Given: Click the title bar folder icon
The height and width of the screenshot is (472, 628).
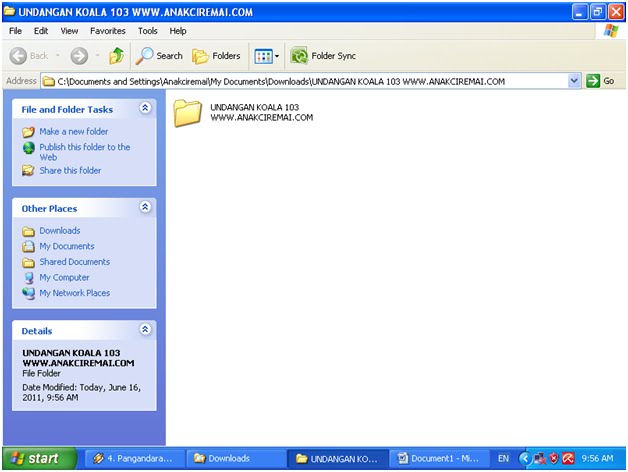Looking at the screenshot, I should [10, 11].
